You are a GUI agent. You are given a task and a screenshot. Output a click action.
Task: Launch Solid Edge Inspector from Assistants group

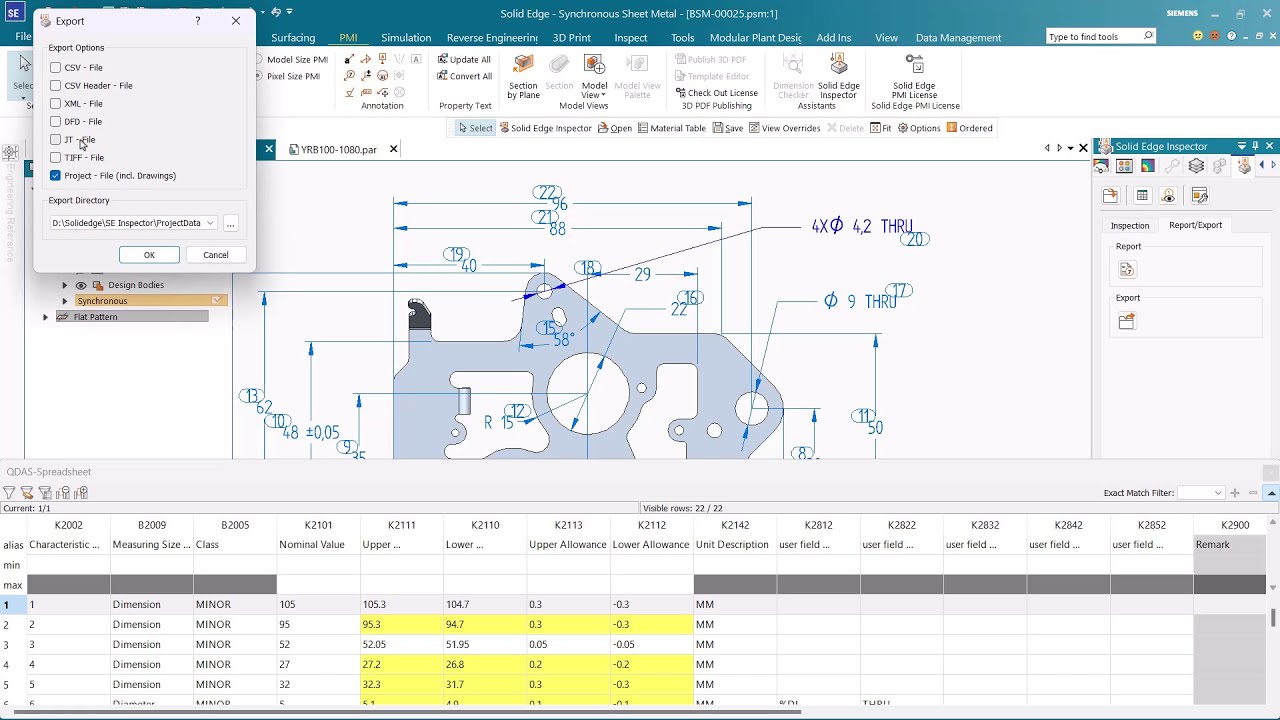tap(839, 77)
